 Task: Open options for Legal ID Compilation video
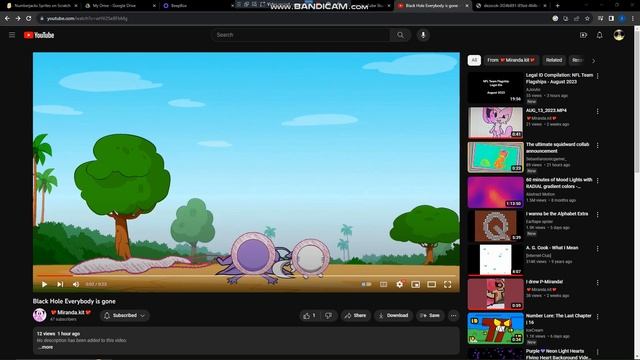pyautogui.click(x=598, y=76)
